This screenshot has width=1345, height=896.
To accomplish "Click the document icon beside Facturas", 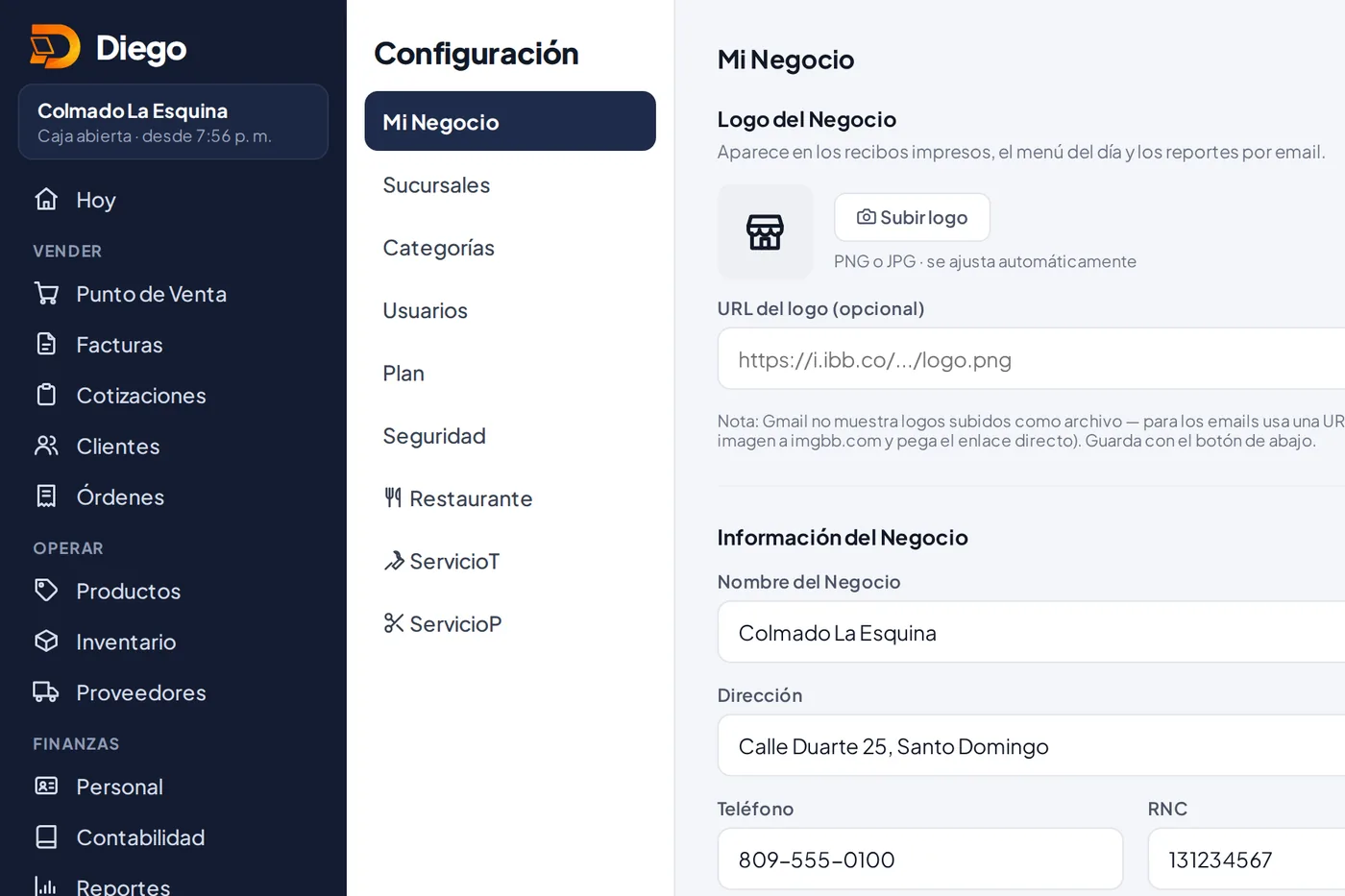I will pos(46,344).
